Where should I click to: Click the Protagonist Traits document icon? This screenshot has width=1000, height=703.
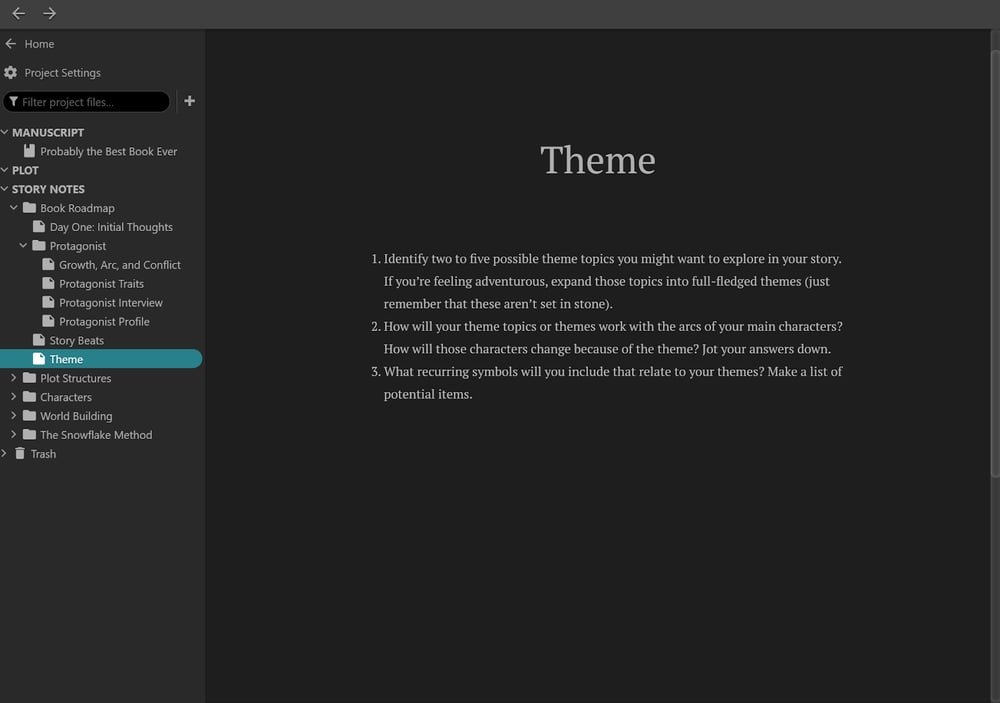coord(48,283)
